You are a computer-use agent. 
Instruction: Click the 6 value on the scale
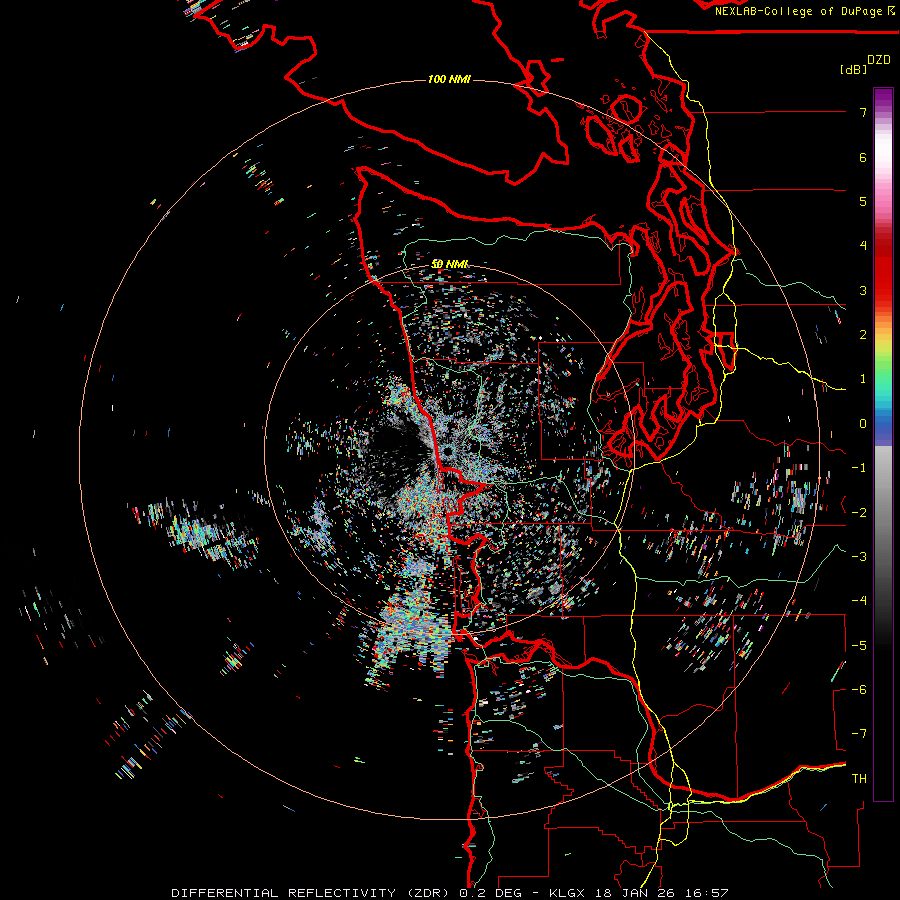[x=863, y=157]
